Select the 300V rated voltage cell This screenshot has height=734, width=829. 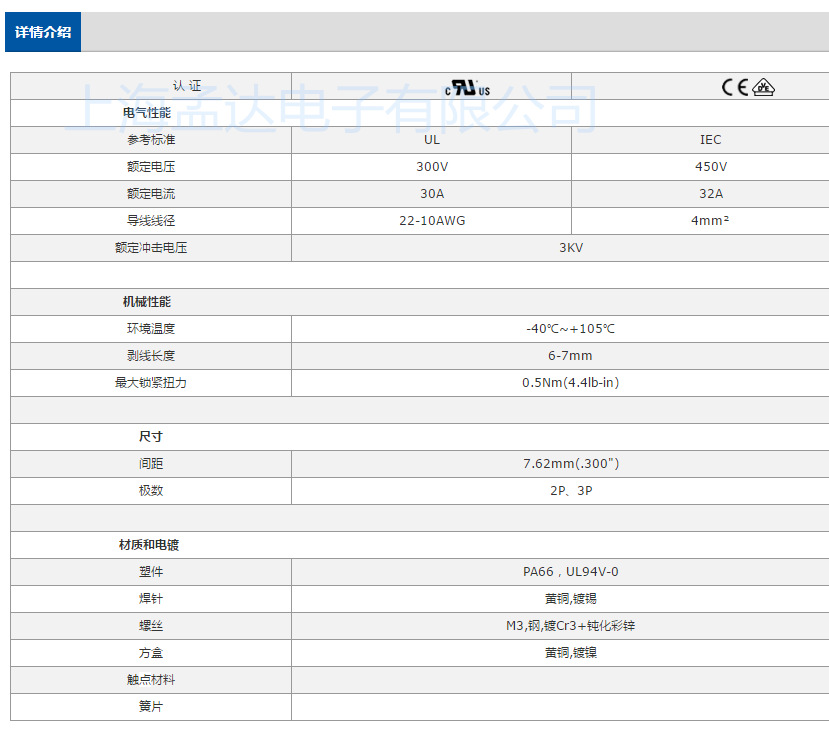coord(430,166)
